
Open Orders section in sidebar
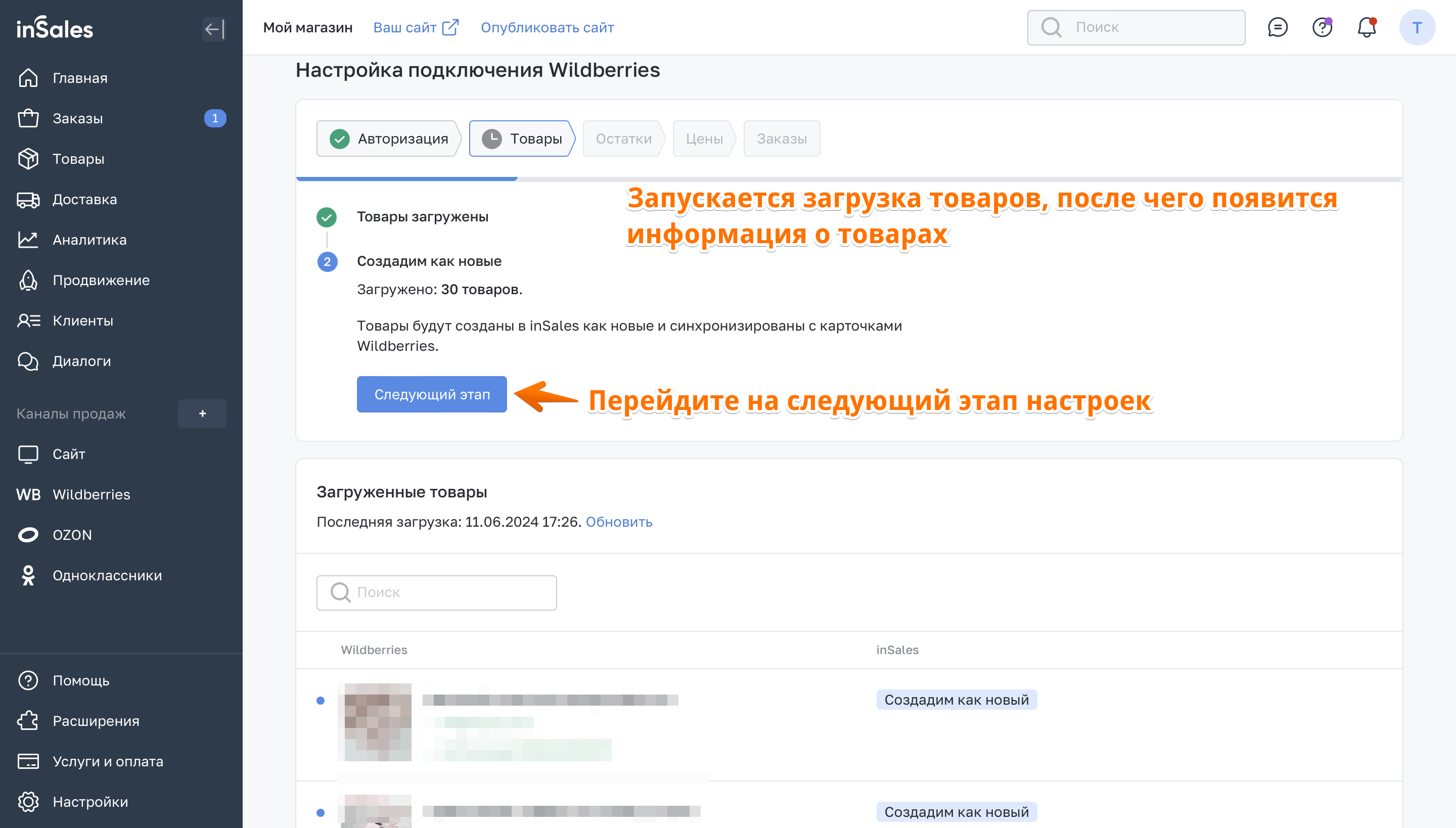[x=77, y=118]
